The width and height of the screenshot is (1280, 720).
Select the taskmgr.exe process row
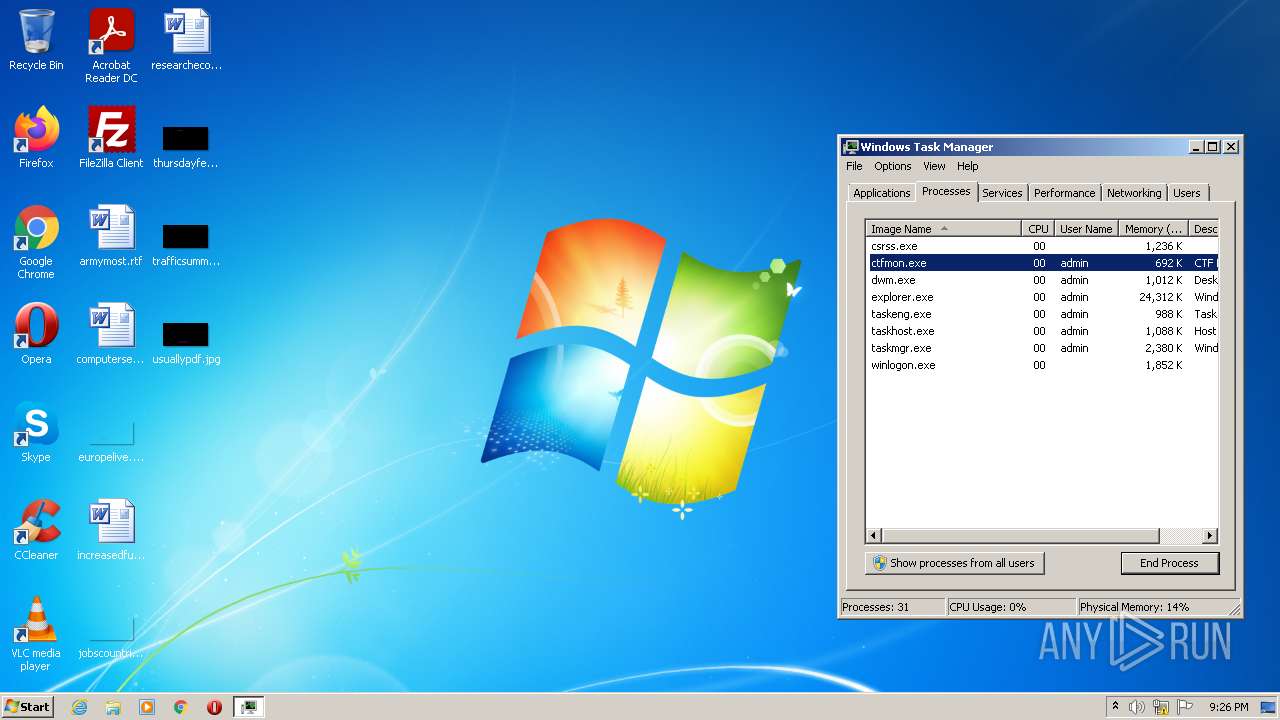point(1042,348)
